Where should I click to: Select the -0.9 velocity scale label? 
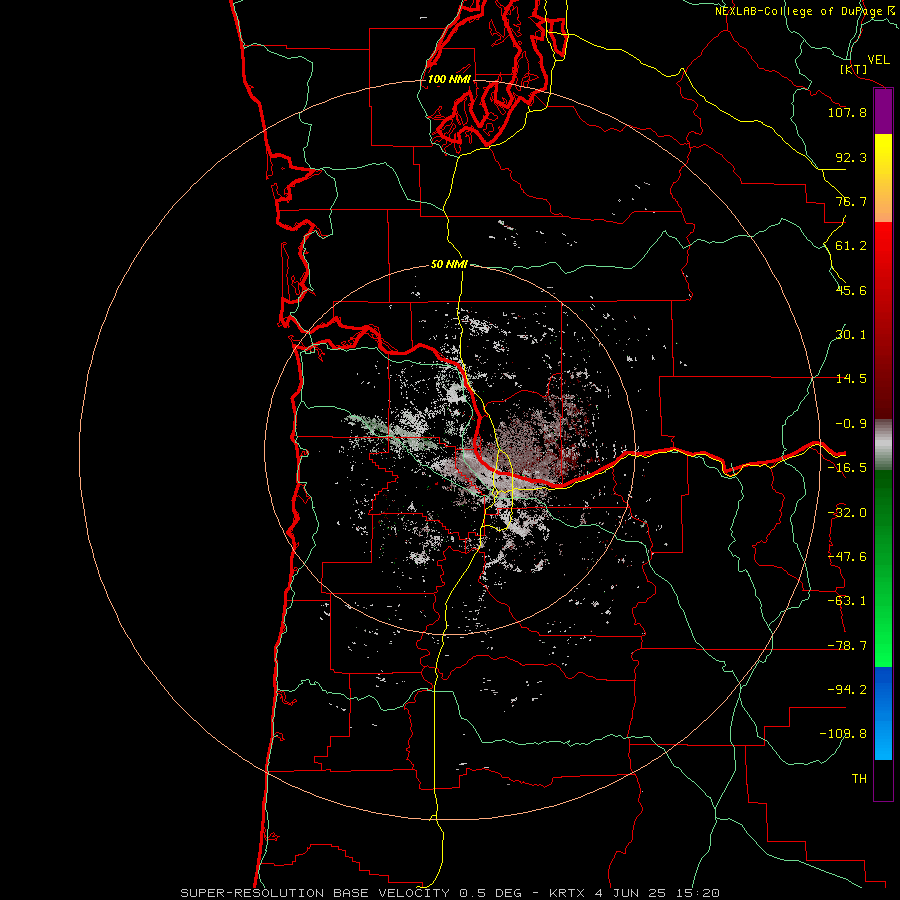click(x=851, y=424)
